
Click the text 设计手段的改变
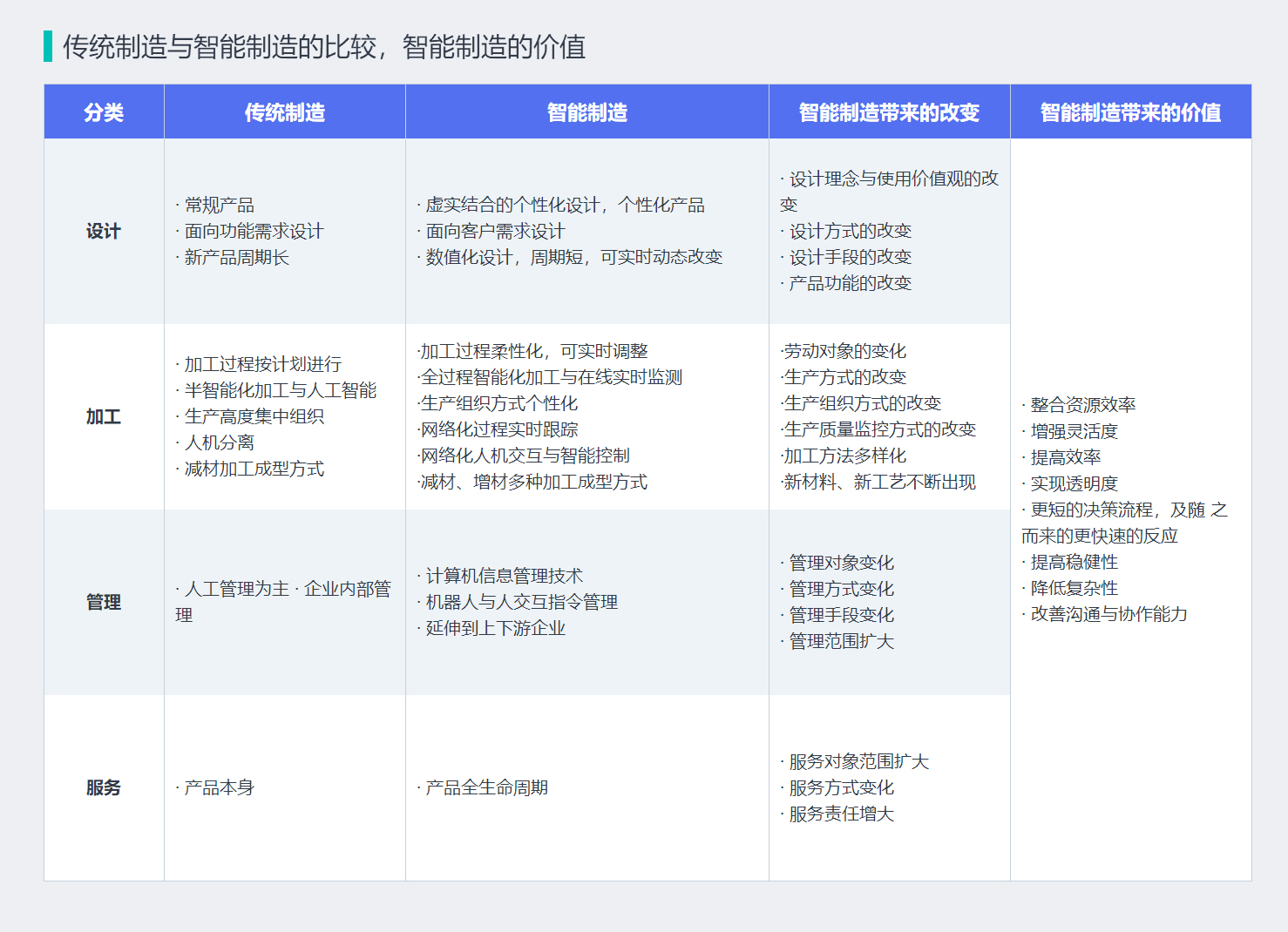point(846,258)
